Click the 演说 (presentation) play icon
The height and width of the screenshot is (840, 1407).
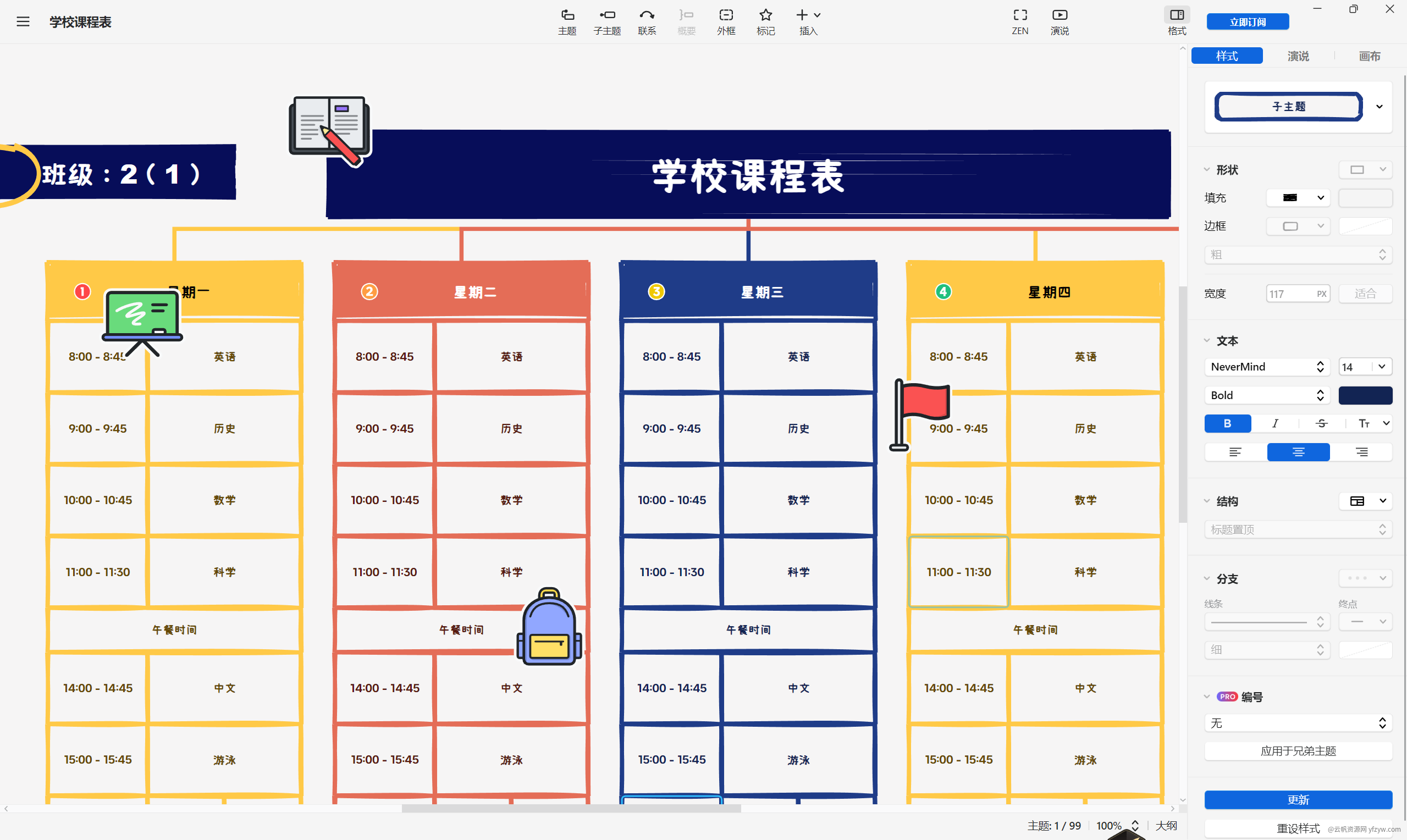coord(1058,15)
